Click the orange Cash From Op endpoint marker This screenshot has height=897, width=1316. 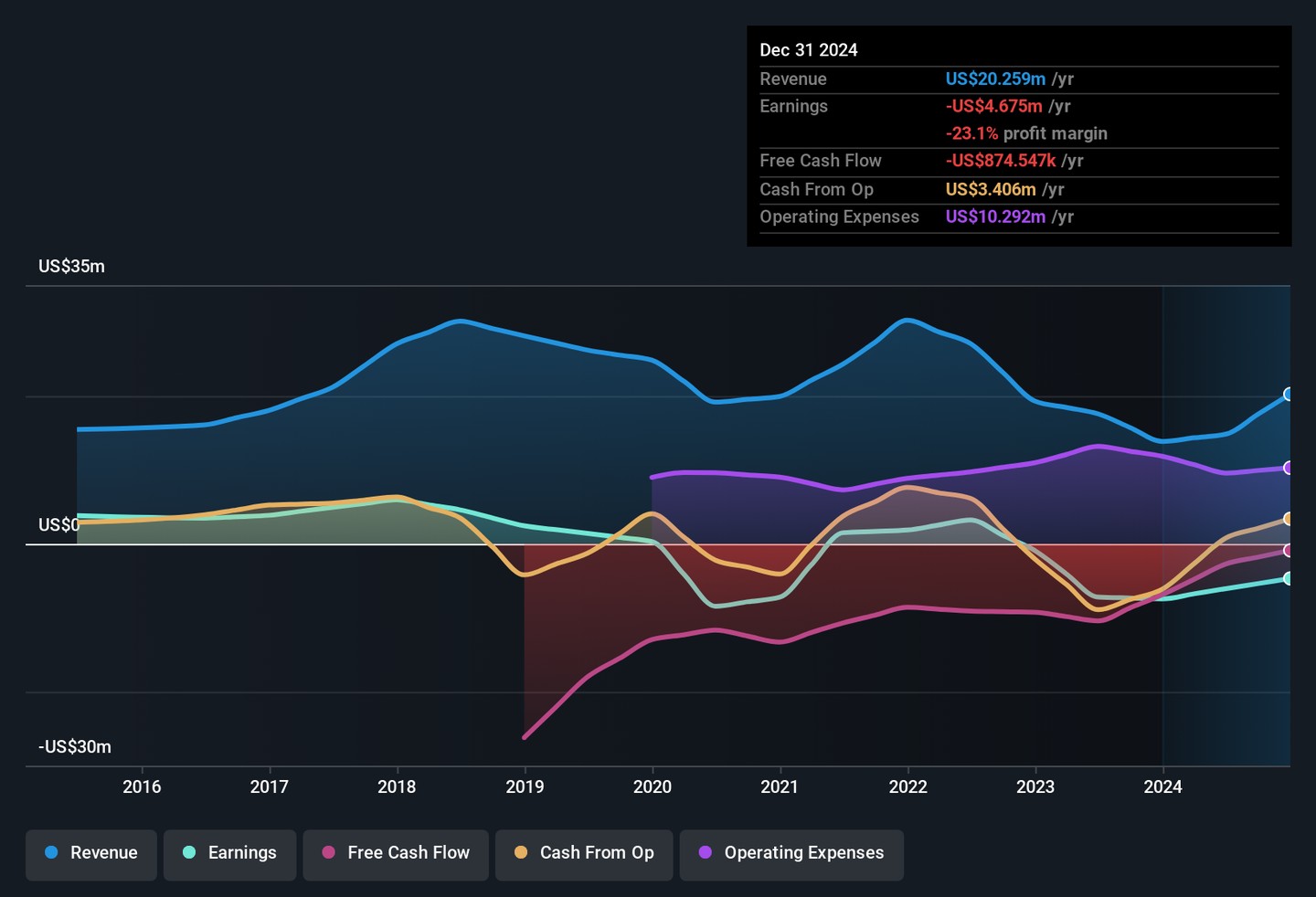[1288, 519]
